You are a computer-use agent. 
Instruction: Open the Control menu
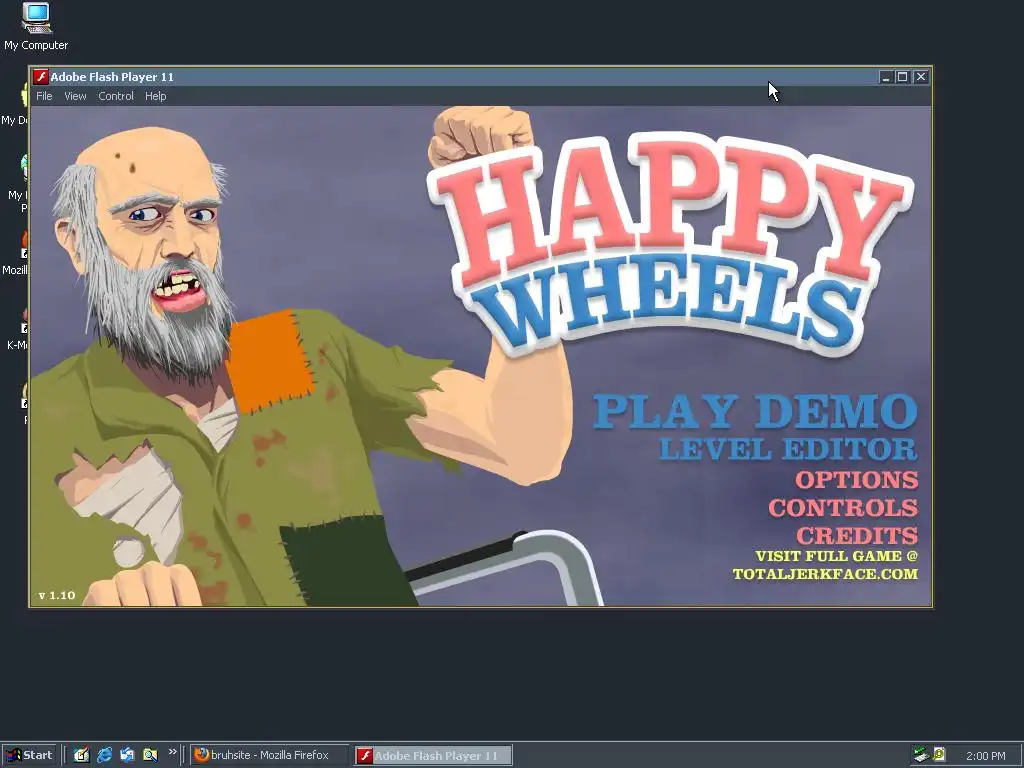116,96
